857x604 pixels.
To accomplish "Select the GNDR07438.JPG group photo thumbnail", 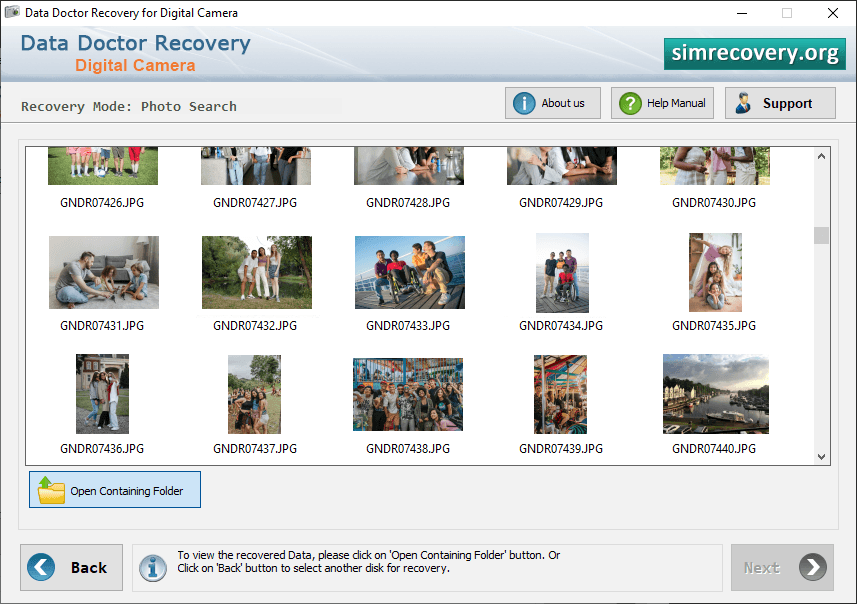I will tap(408, 394).
